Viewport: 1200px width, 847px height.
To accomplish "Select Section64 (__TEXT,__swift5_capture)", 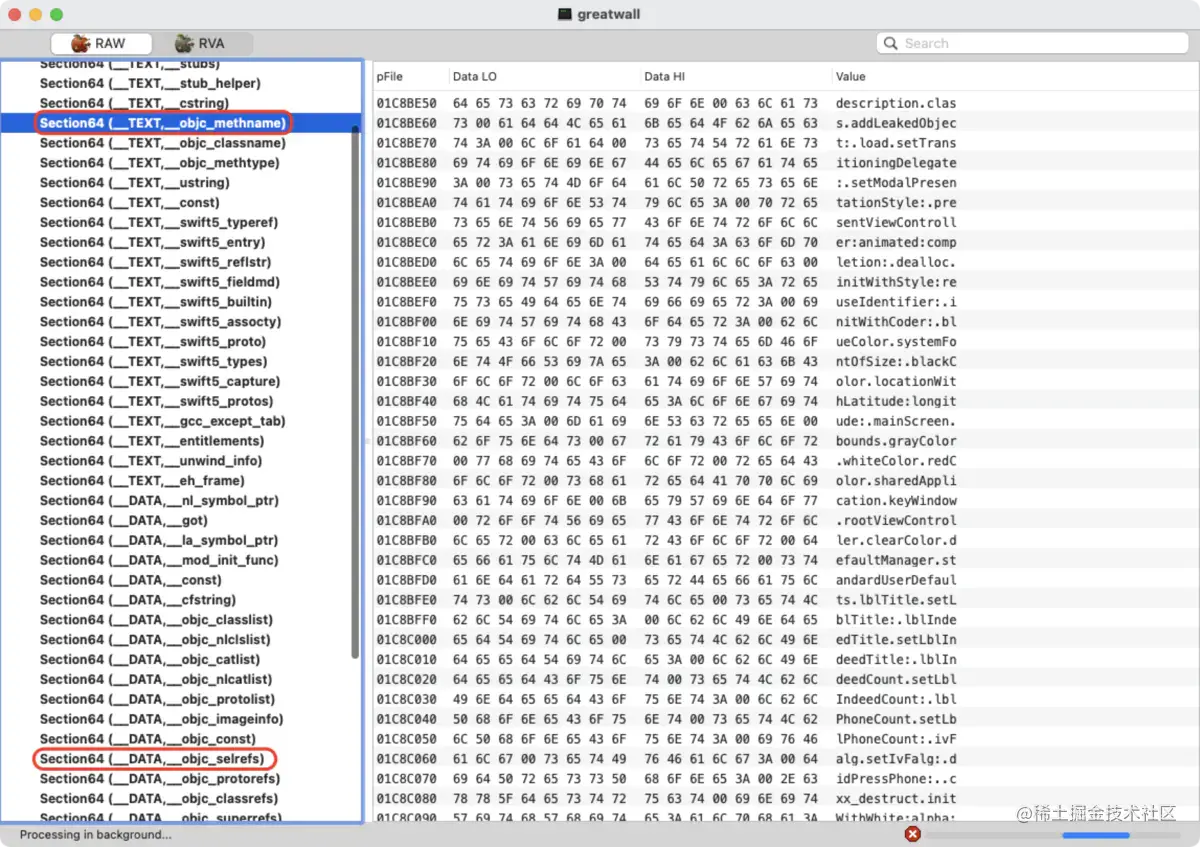I will point(160,382).
